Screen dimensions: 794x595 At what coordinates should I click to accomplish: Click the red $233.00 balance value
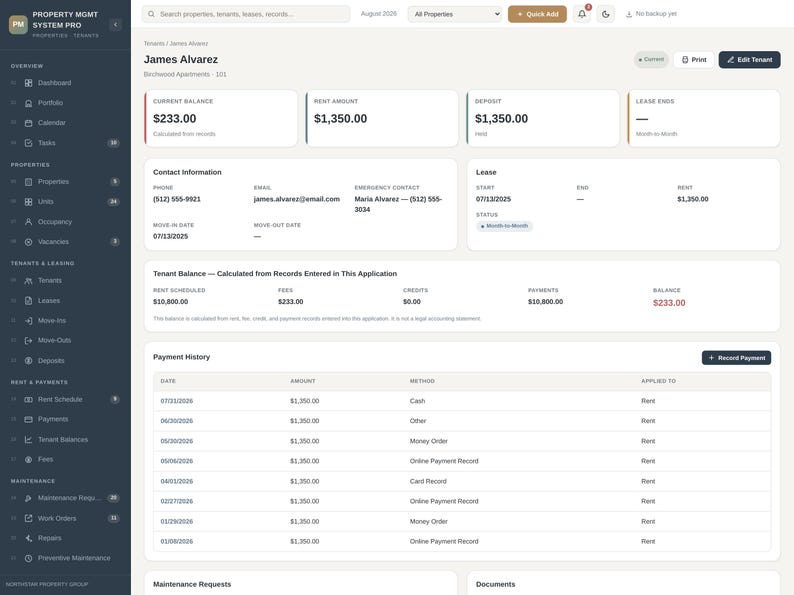669,303
